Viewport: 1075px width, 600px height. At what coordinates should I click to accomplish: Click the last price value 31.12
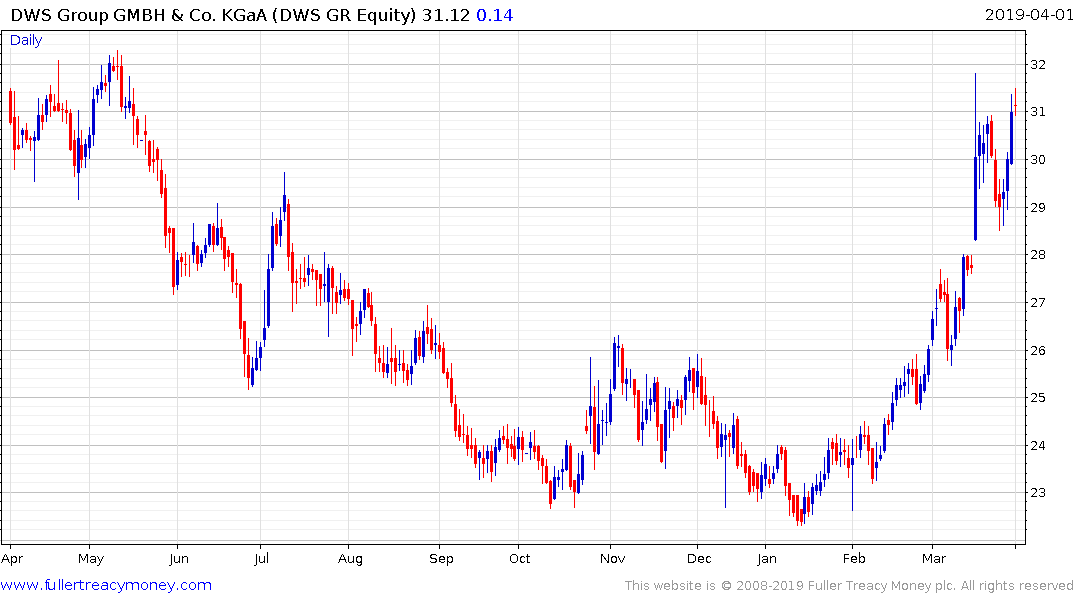446,15
